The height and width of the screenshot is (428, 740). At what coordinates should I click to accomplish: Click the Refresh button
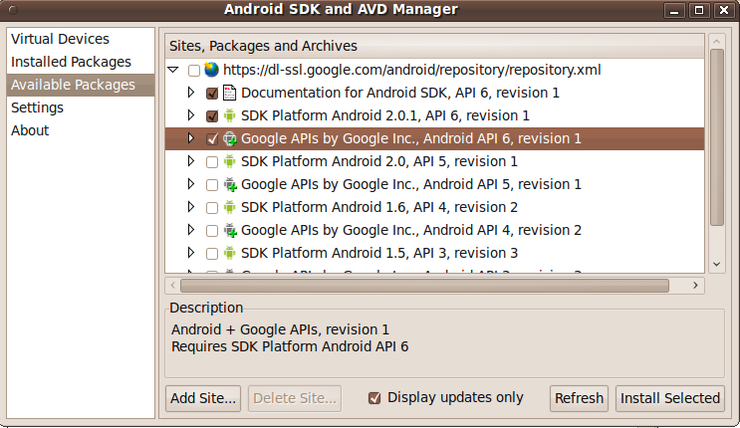[579, 398]
